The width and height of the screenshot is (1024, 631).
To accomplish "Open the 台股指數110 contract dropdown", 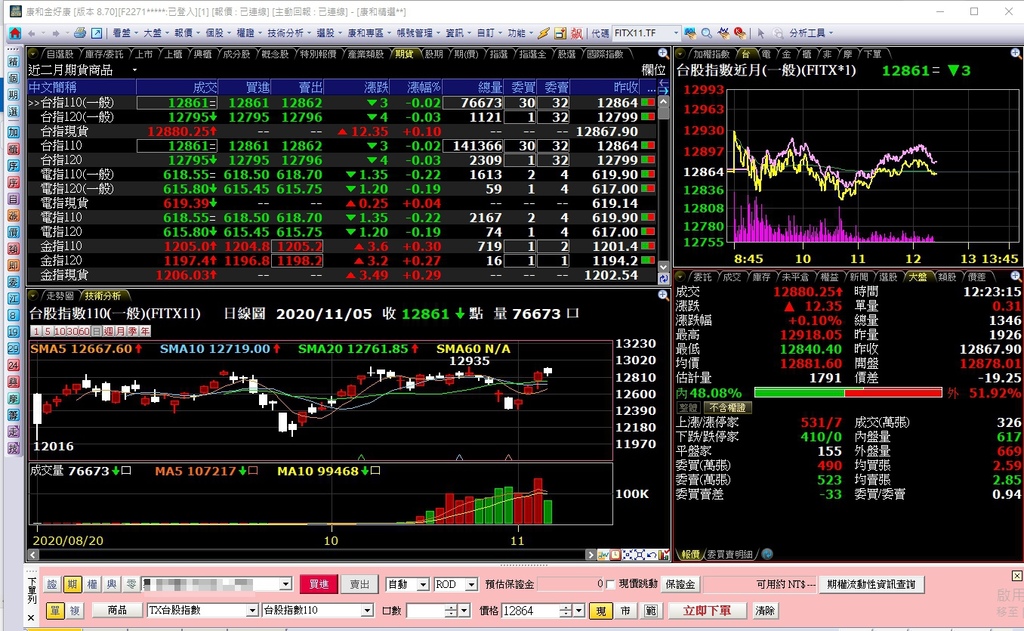I will tap(368, 611).
